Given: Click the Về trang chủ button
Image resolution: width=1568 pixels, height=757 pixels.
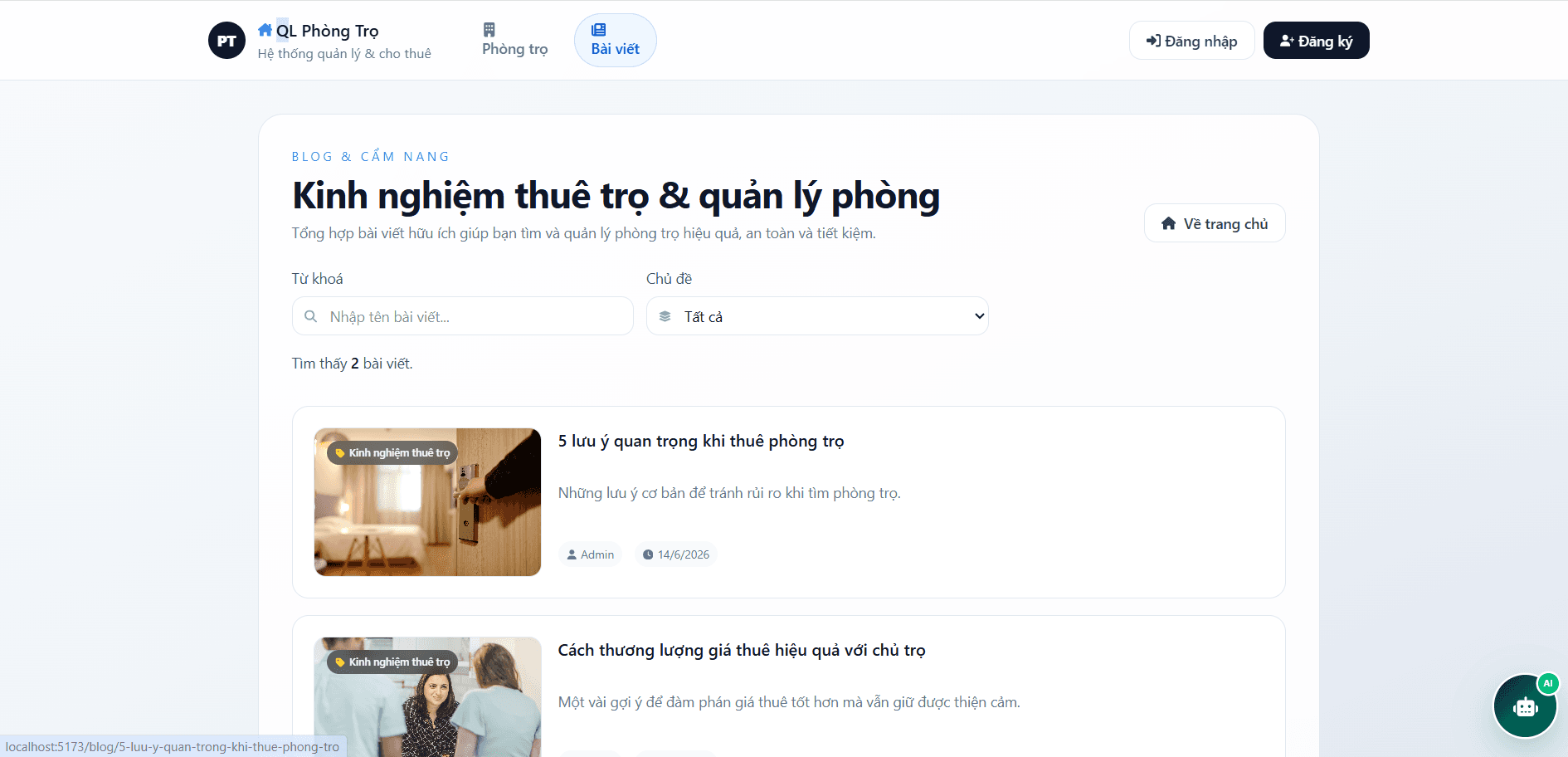Looking at the screenshot, I should point(1215,223).
